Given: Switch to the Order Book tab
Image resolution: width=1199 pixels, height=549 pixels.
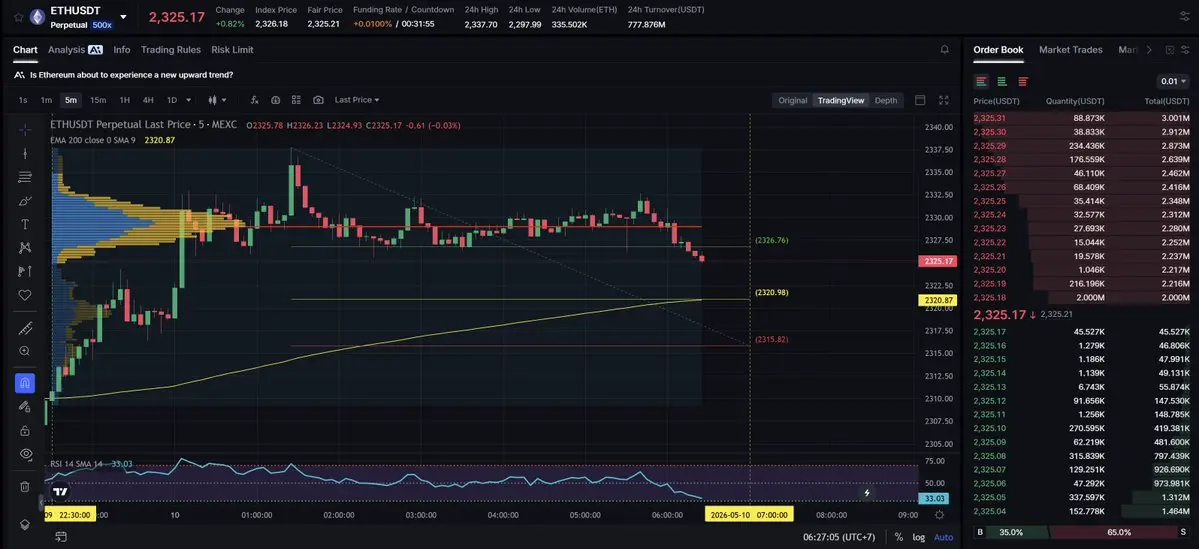Looking at the screenshot, I should coord(998,50).
